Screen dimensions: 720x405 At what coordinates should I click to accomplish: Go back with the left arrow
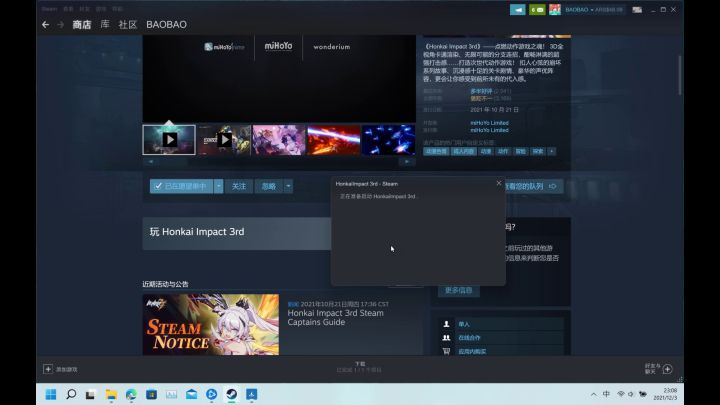tap(45, 25)
